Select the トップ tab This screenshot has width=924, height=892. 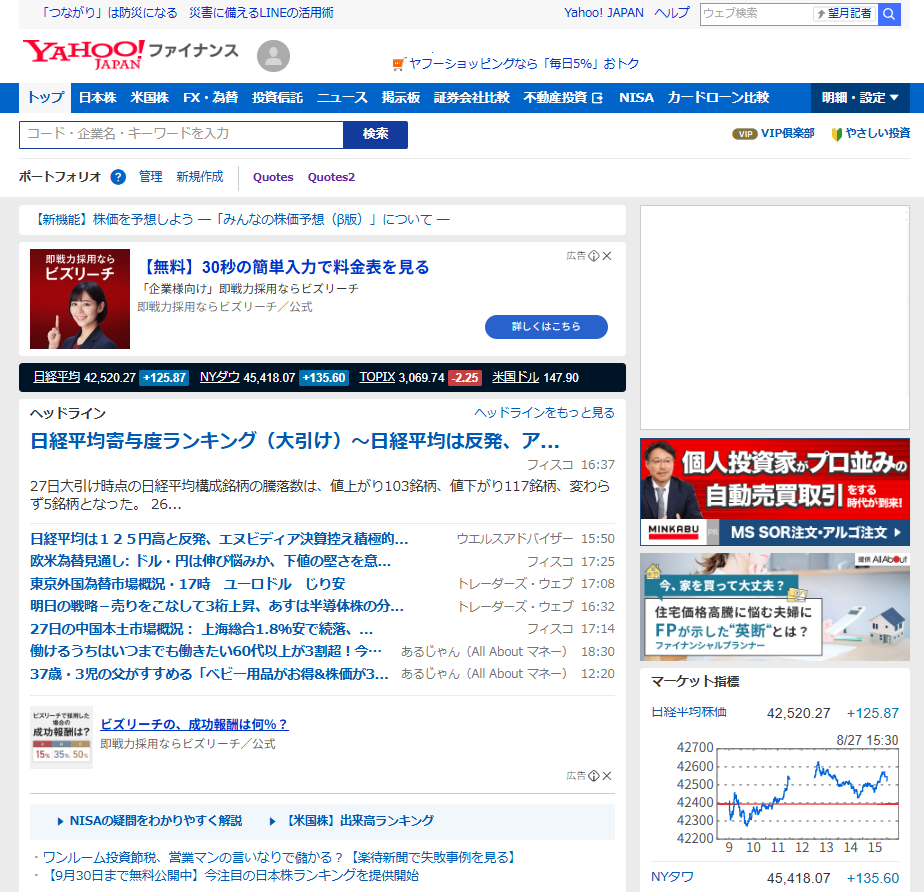pos(45,98)
